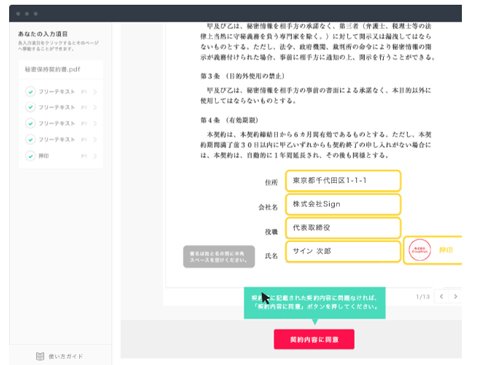Go to the next document page
This screenshot has height=365, width=490.
click(x=455, y=296)
